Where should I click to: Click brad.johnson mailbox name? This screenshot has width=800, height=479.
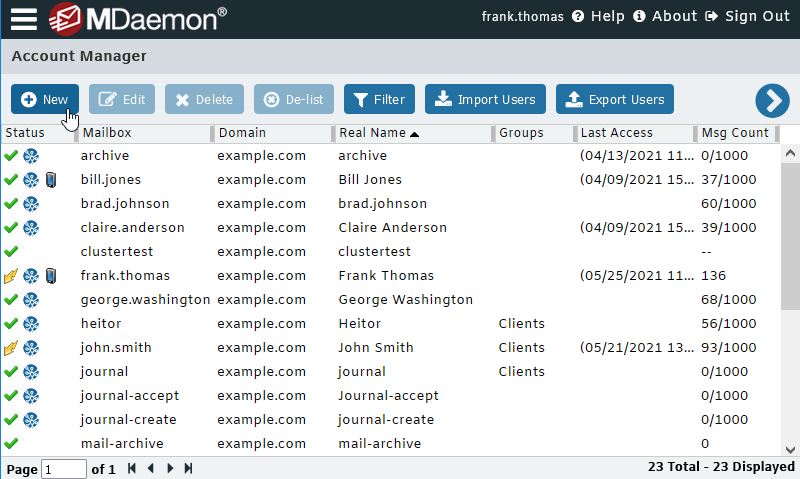click(125, 204)
